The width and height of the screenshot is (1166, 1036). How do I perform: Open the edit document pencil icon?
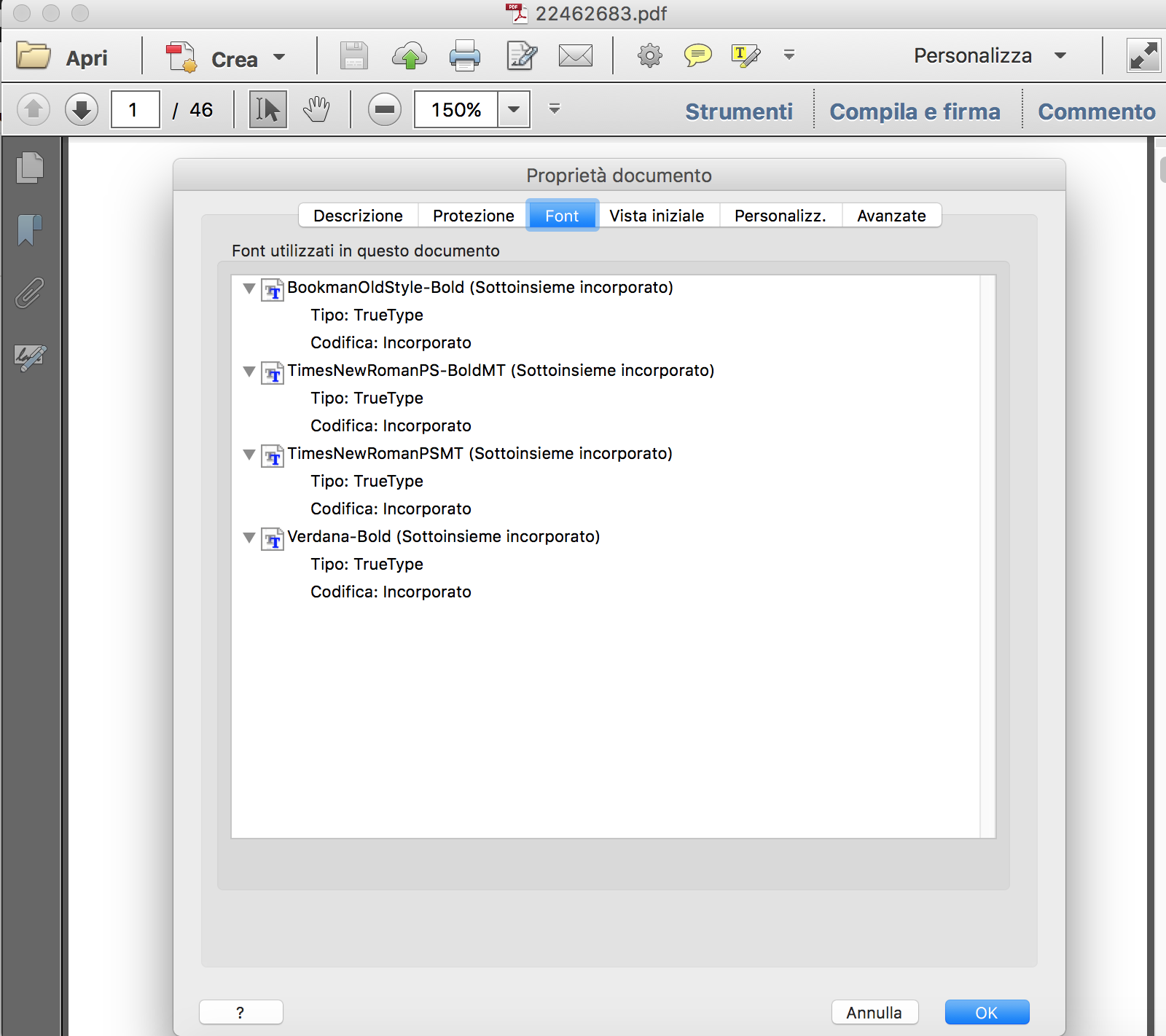(522, 56)
